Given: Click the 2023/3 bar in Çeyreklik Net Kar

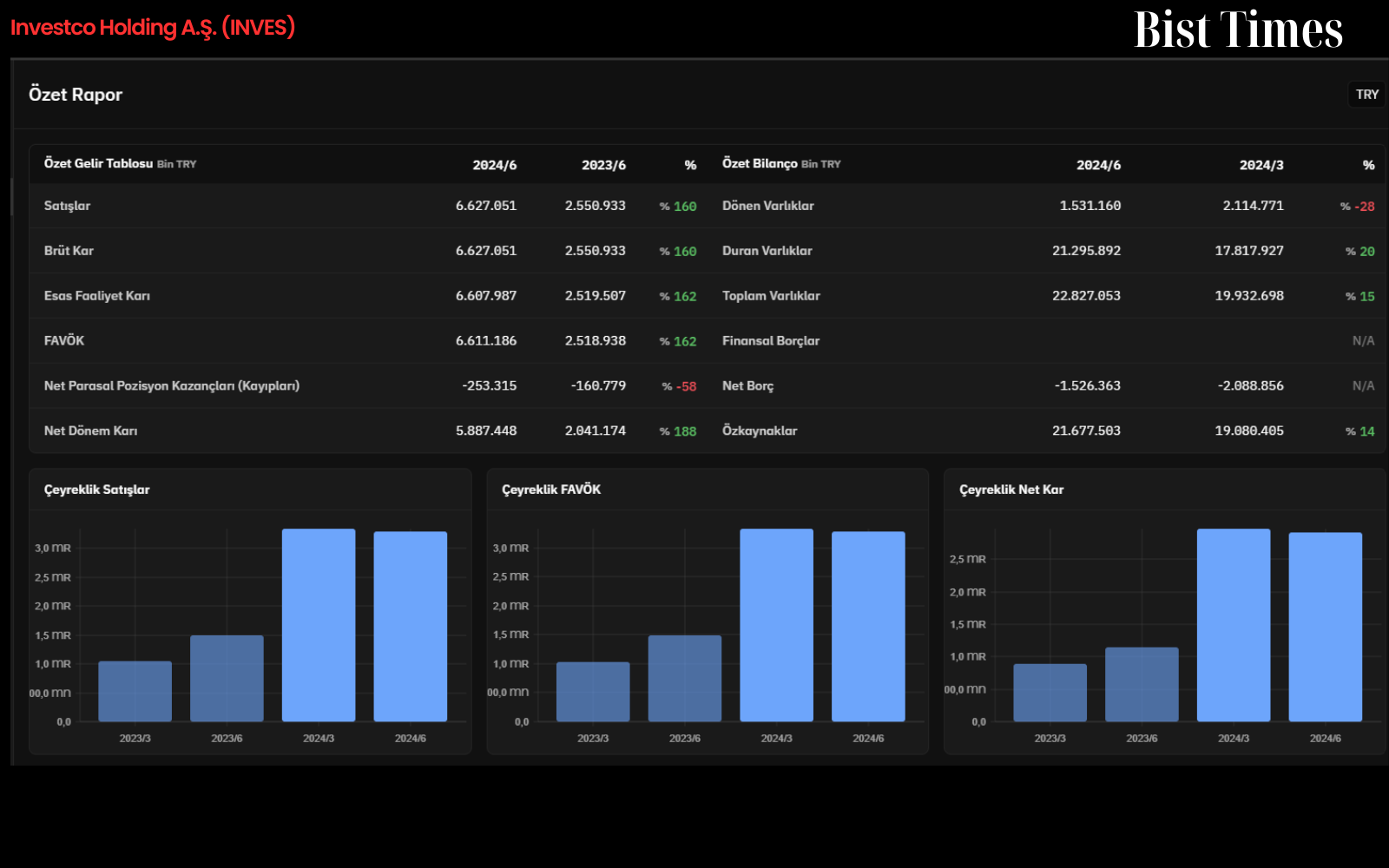Looking at the screenshot, I should tap(1050, 693).
